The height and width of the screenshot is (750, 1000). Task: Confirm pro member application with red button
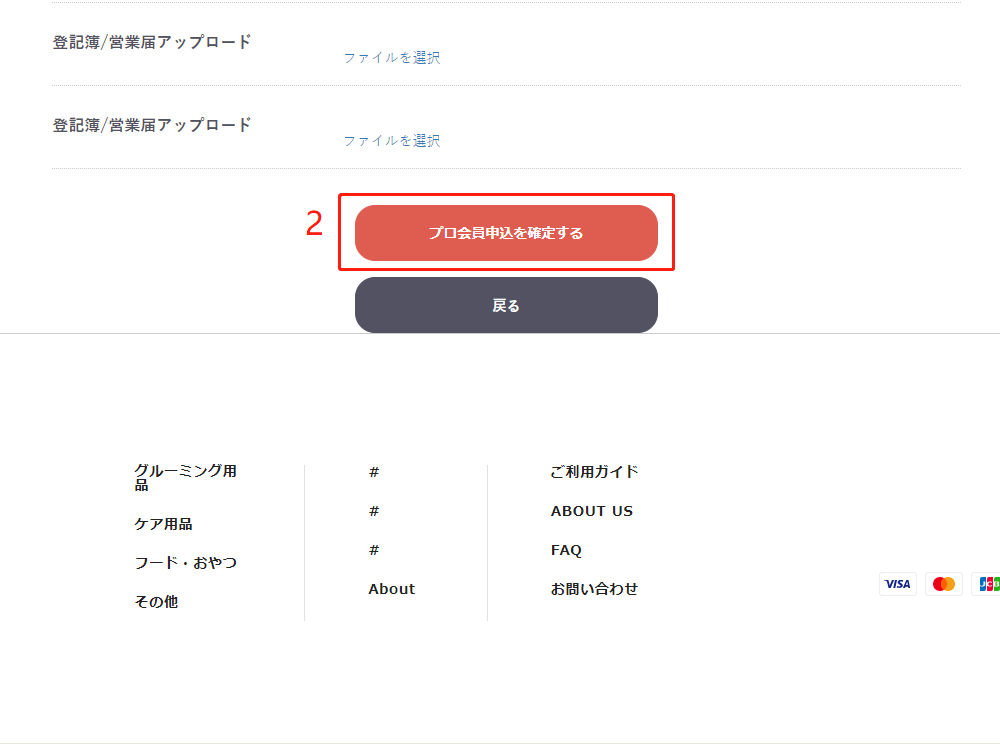(506, 233)
